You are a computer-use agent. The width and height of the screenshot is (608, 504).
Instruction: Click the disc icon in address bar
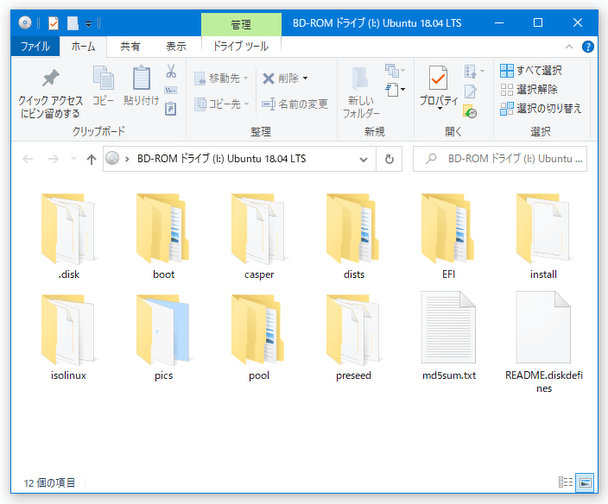click(x=112, y=158)
